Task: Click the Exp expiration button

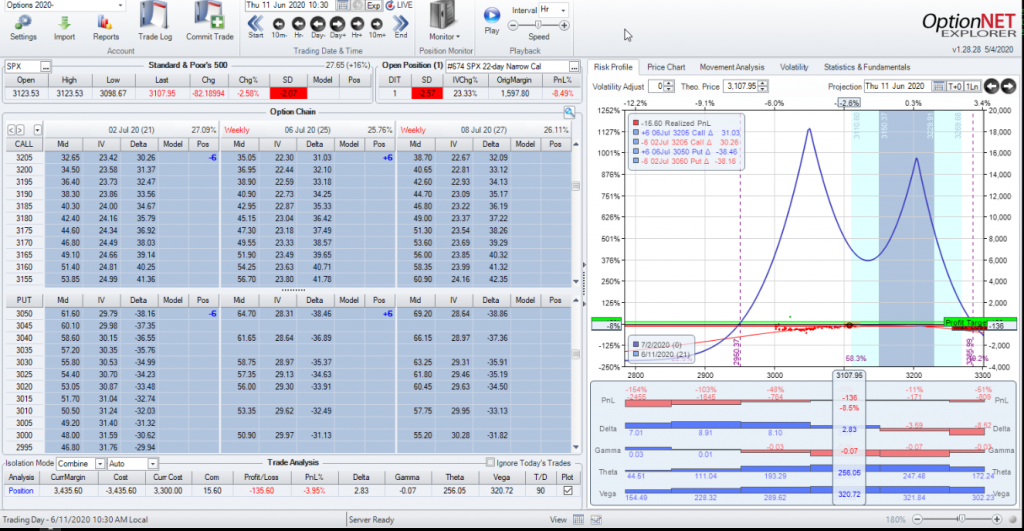Action: click(x=374, y=5)
